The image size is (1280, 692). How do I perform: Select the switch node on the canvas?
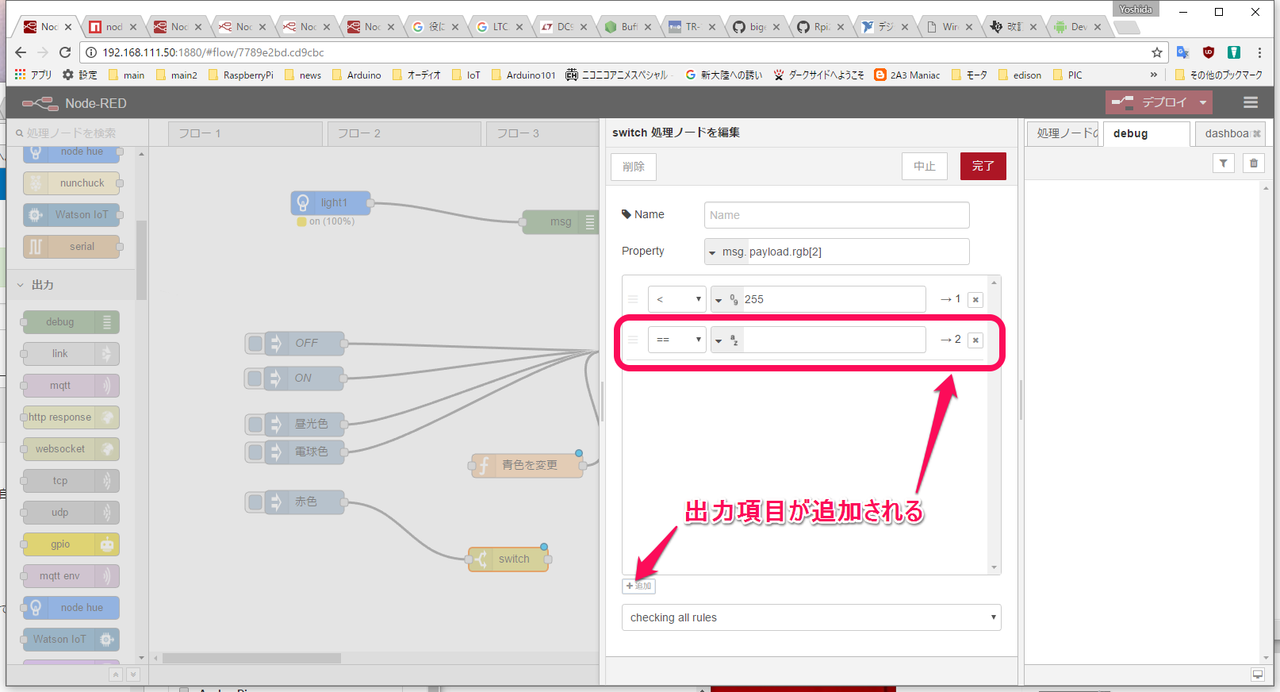pos(509,559)
